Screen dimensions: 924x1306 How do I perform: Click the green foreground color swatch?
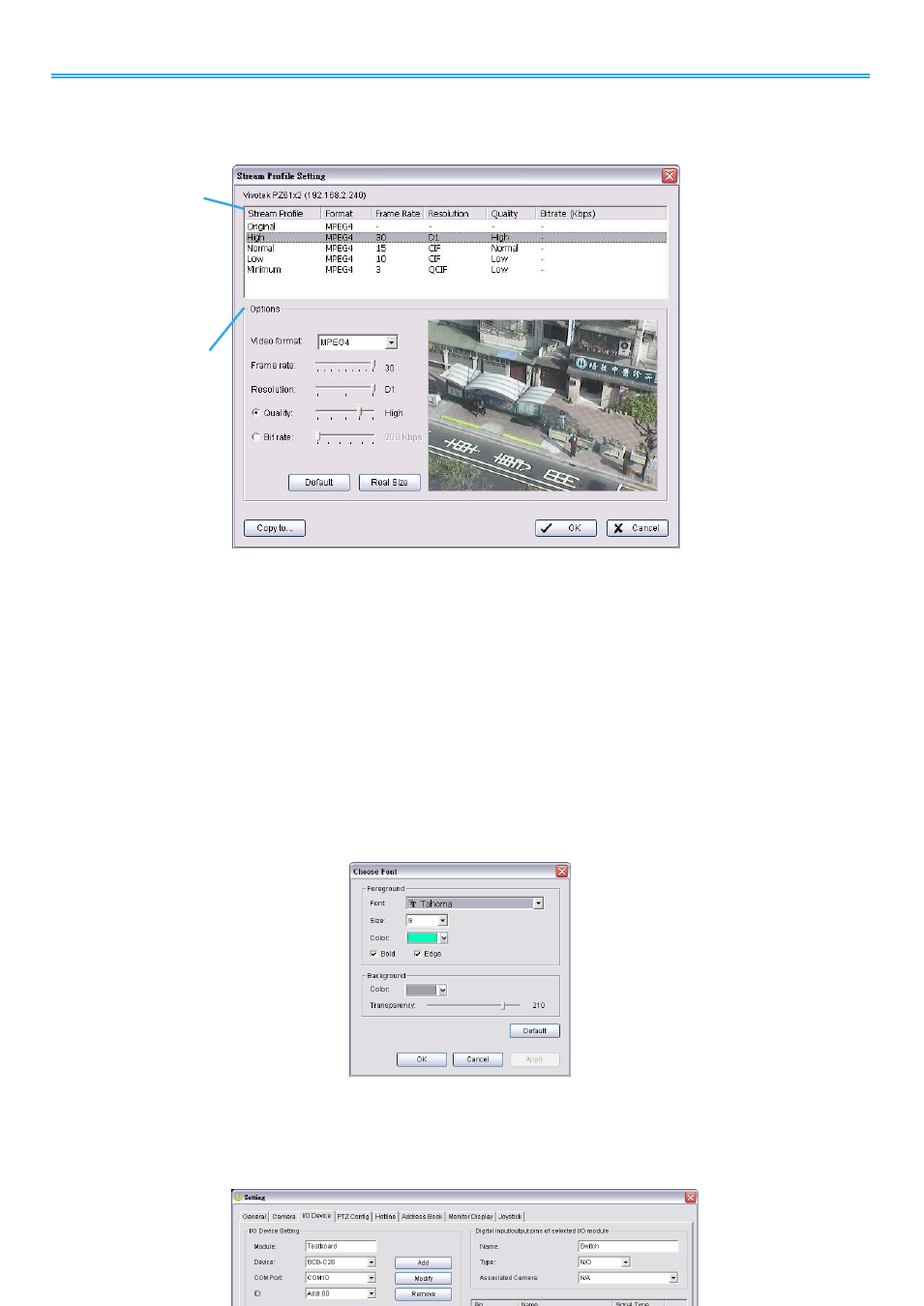tap(422, 938)
